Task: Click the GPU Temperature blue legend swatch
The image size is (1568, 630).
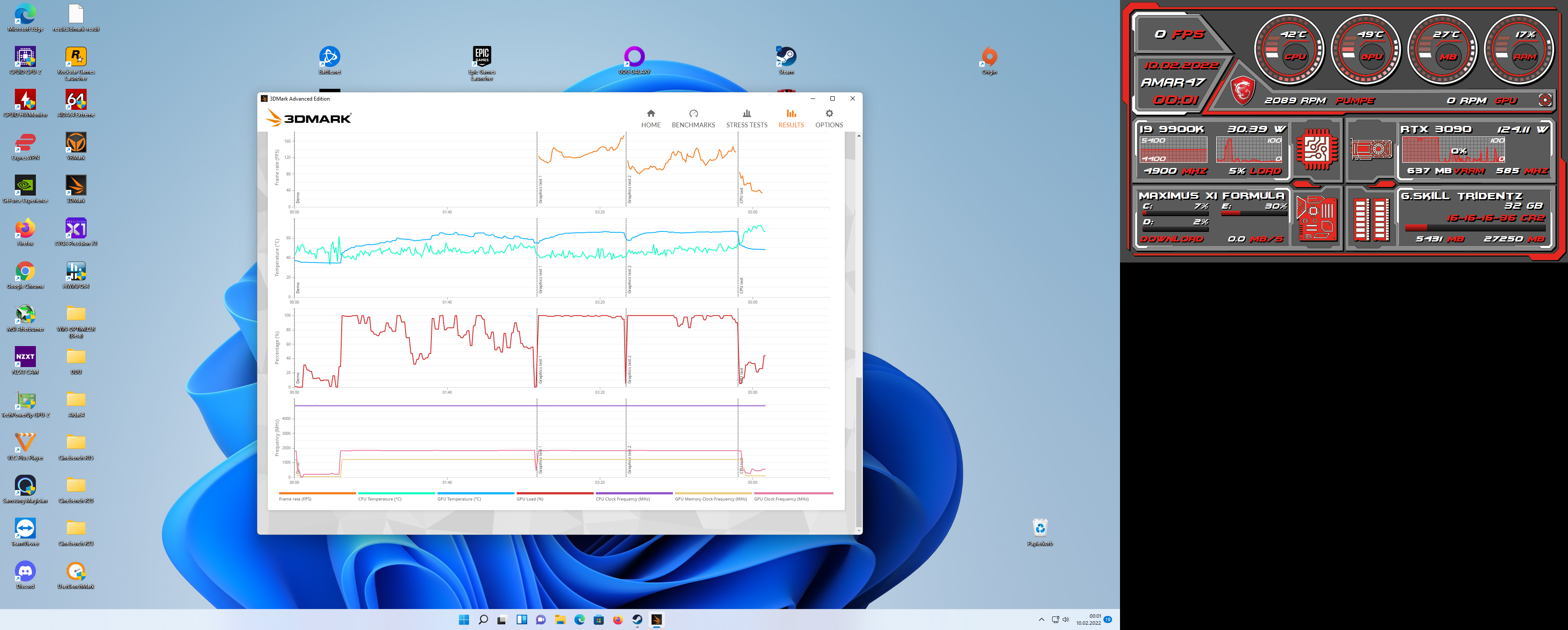Action: point(476,493)
